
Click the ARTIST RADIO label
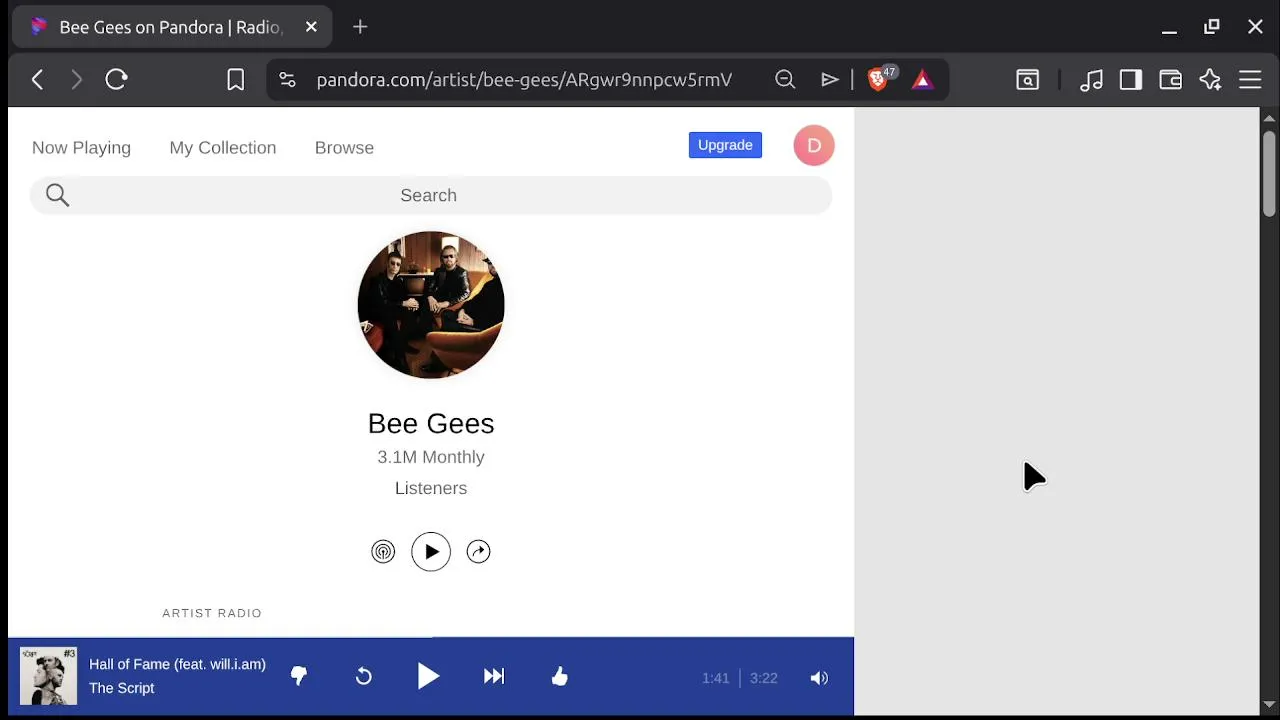tap(212, 613)
